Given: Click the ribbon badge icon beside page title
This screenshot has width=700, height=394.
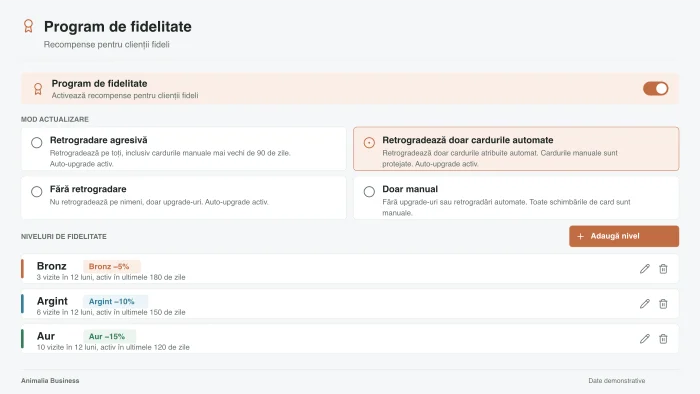Looking at the screenshot, I should [x=28, y=26].
